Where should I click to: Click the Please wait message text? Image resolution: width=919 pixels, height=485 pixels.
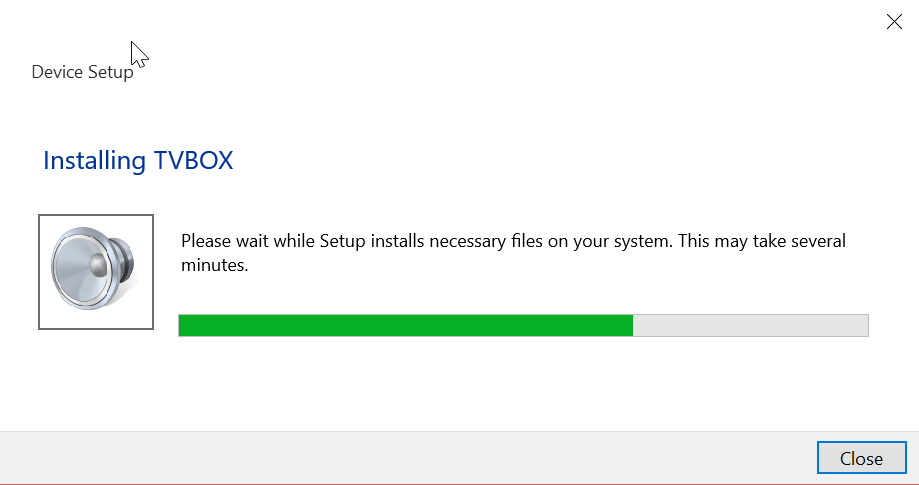pyautogui.click(x=513, y=252)
